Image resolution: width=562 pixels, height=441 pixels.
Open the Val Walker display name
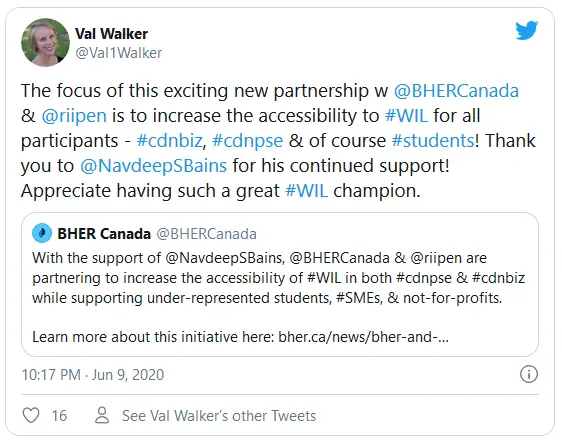(111, 34)
